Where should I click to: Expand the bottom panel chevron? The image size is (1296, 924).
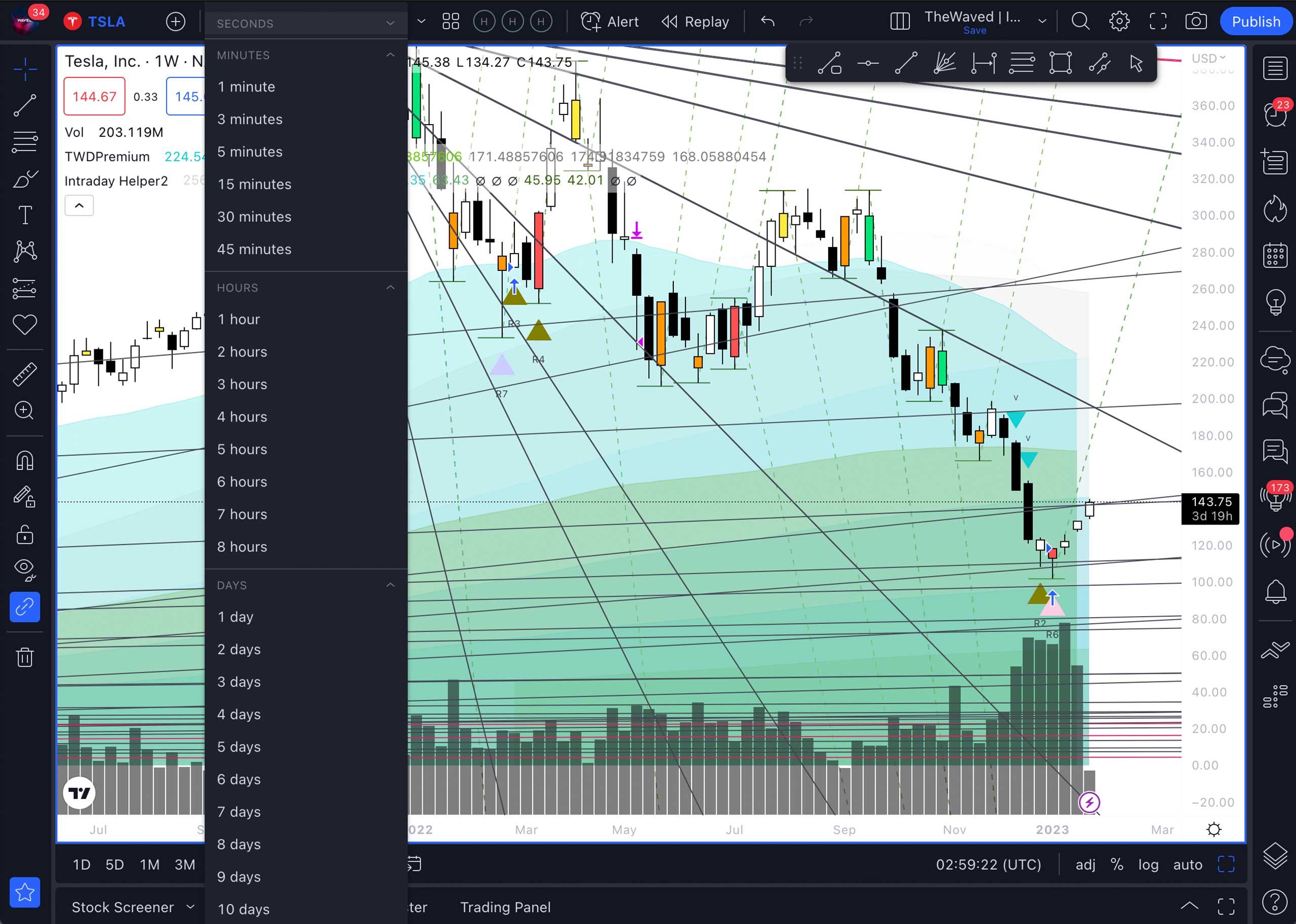pos(1189,907)
